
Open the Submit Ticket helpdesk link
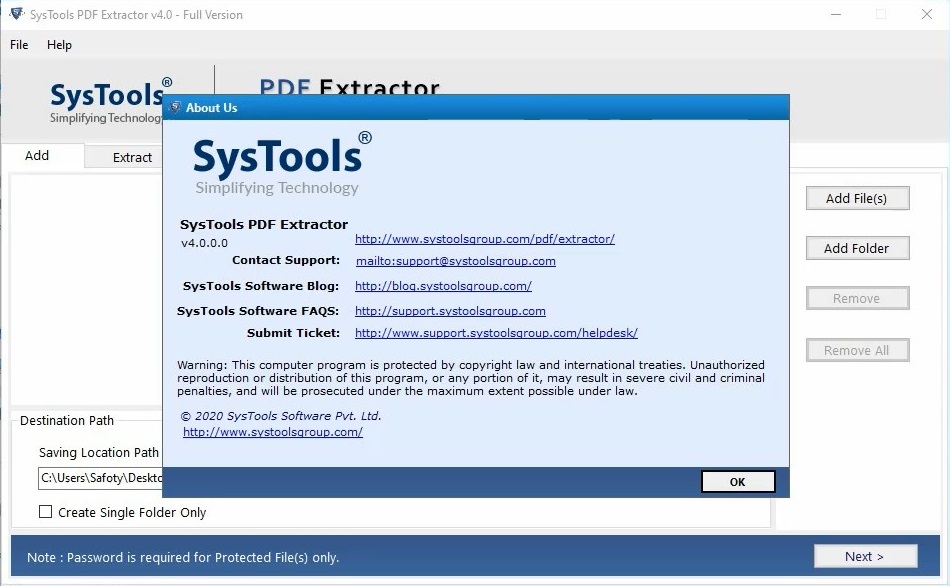[x=496, y=333]
